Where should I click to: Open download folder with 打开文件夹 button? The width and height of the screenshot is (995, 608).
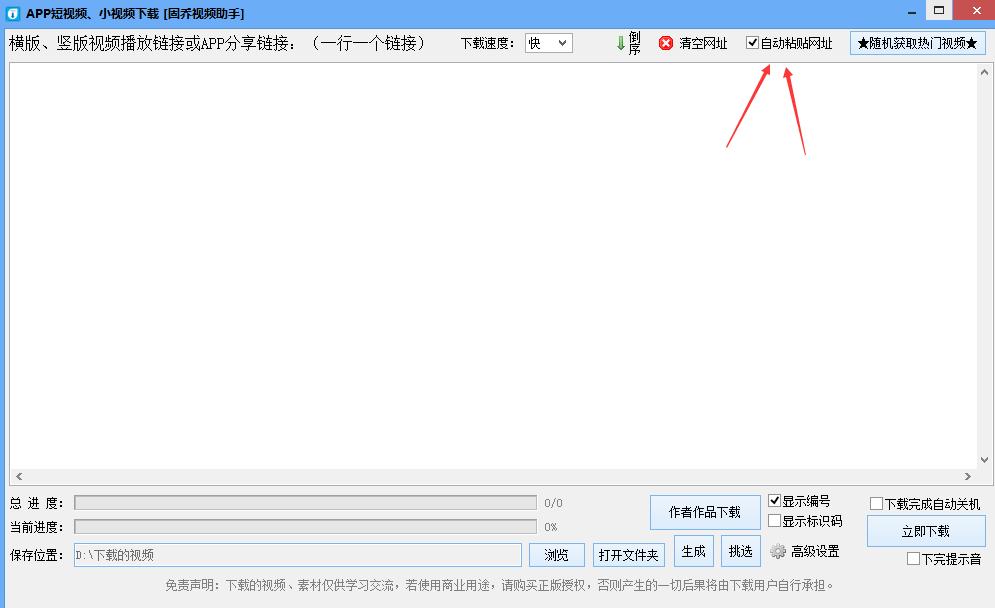628,555
